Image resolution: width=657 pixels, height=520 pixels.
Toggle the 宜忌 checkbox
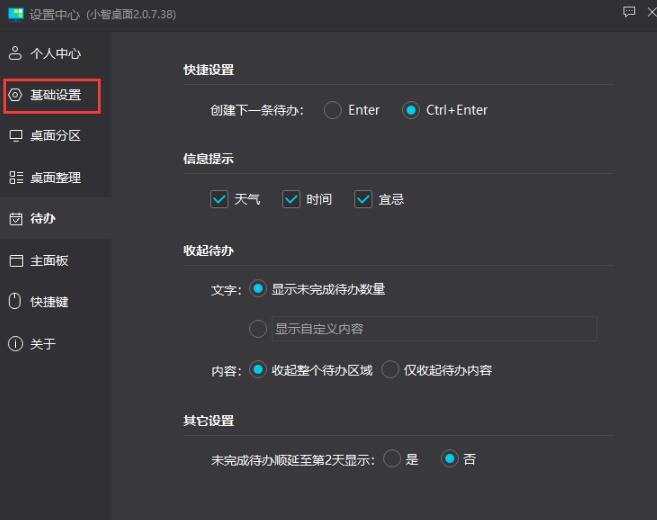click(363, 199)
